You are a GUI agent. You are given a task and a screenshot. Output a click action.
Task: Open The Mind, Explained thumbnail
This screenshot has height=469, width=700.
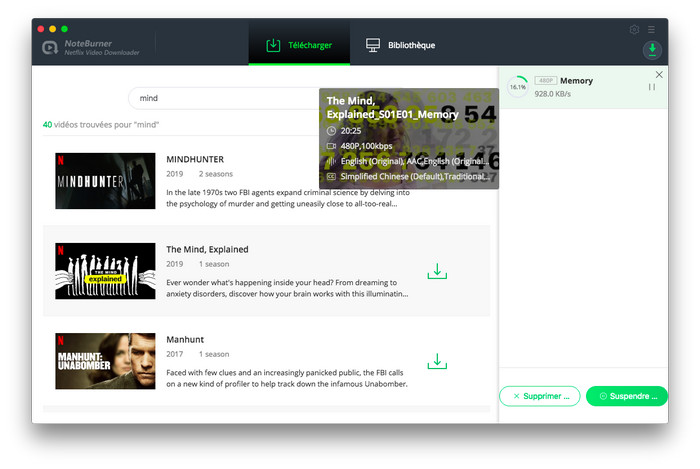[105, 271]
